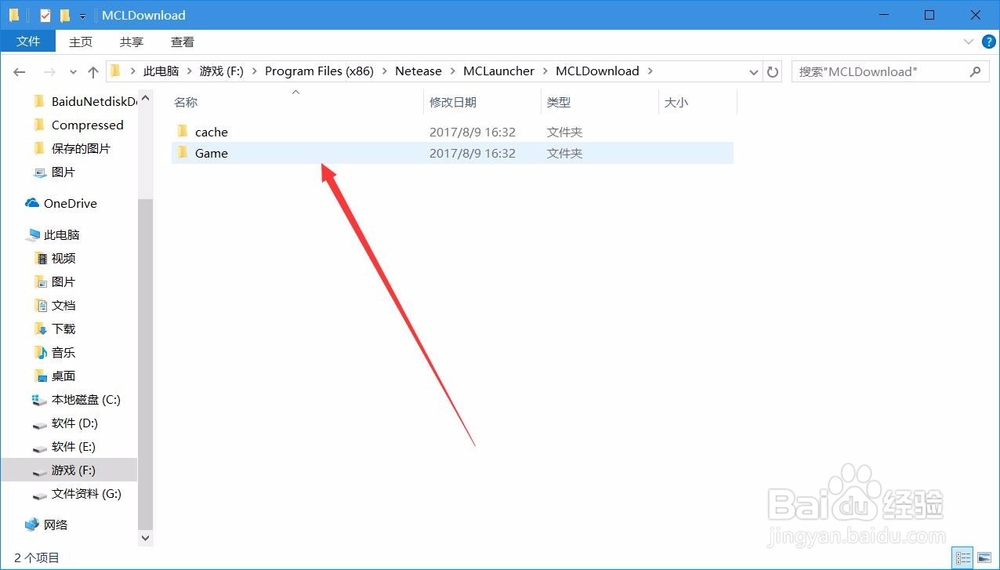This screenshot has width=1000, height=570.
Task: Select the cache folder
Action: (452, 132)
